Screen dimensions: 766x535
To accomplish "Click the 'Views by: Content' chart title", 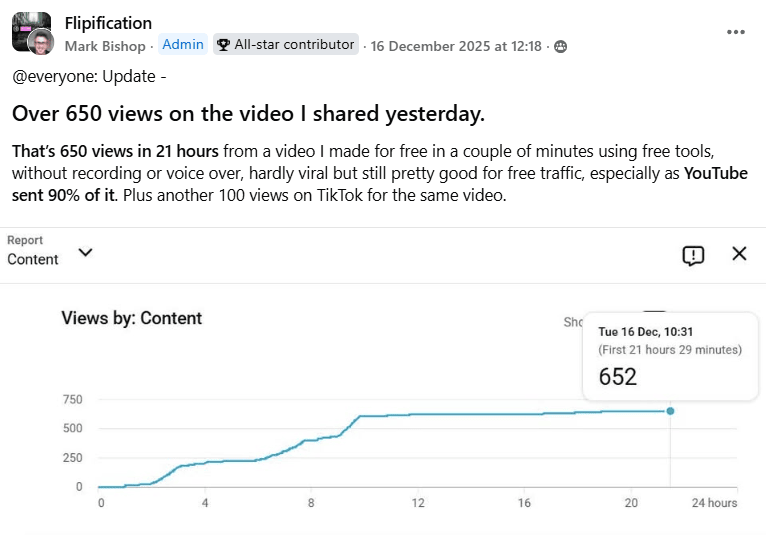I will (x=132, y=318).
